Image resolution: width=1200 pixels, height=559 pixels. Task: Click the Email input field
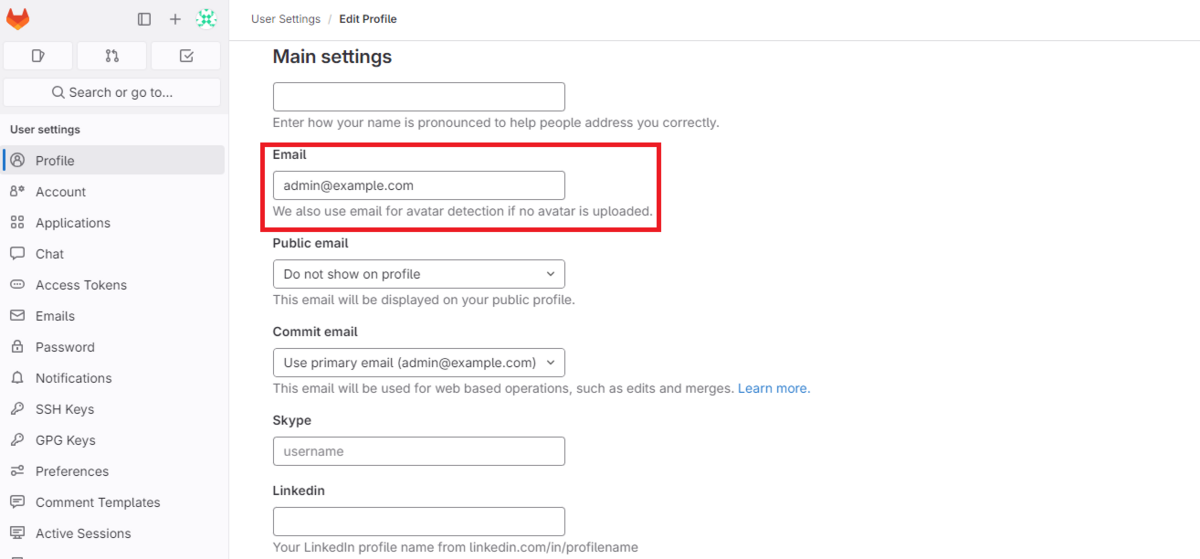(x=418, y=185)
